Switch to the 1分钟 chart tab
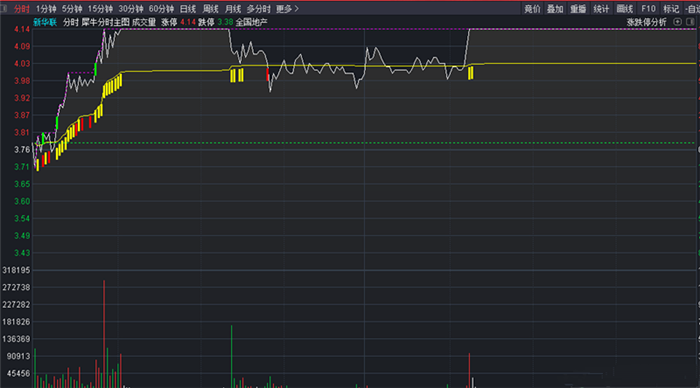The image size is (700, 388). (46, 9)
